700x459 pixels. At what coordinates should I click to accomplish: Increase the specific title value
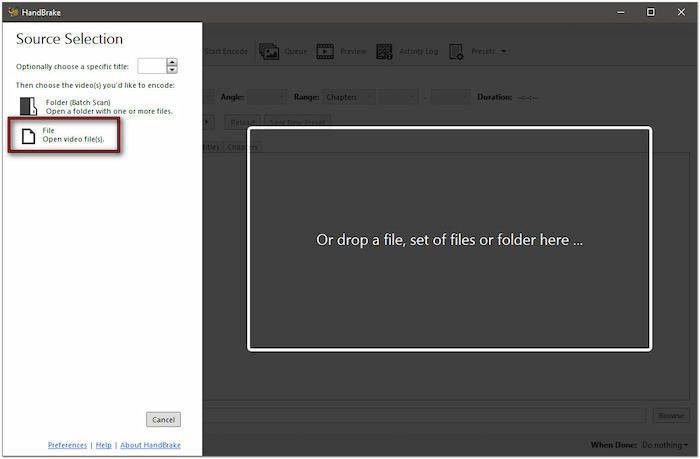(172, 62)
